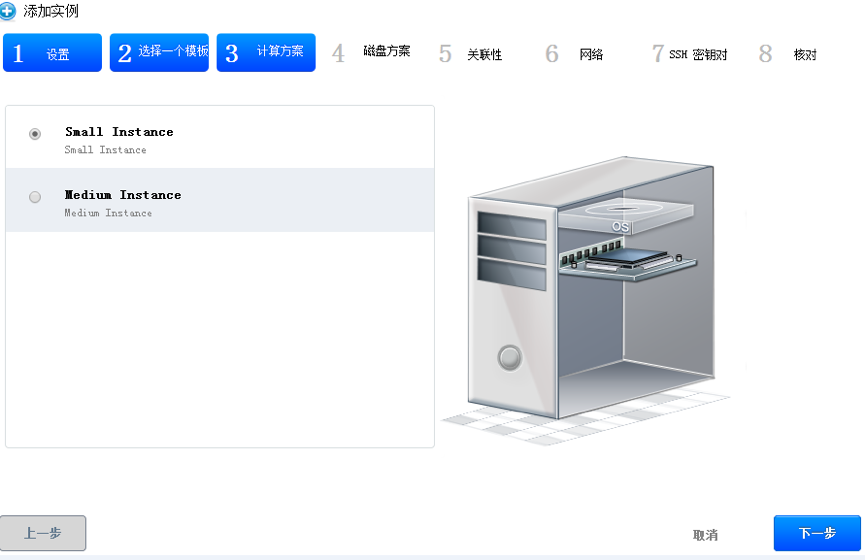Click the blue plus icon beside 添加实例
865x560 pixels.
pos(8,12)
